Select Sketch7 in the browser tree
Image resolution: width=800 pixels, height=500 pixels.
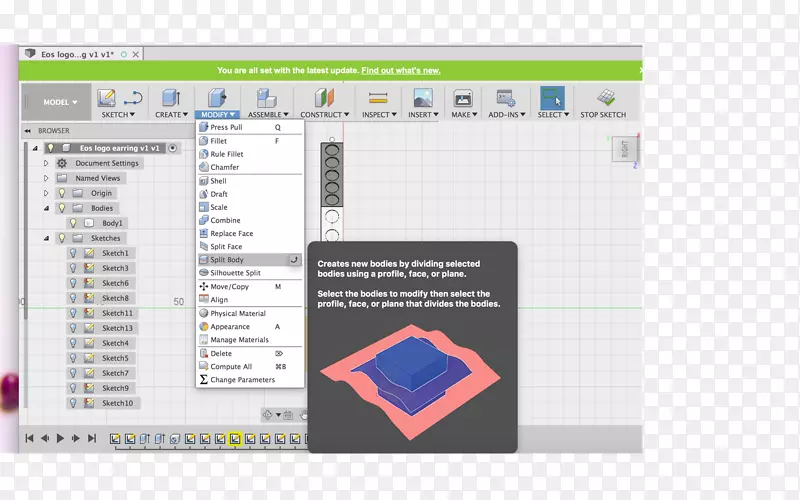coord(115,373)
